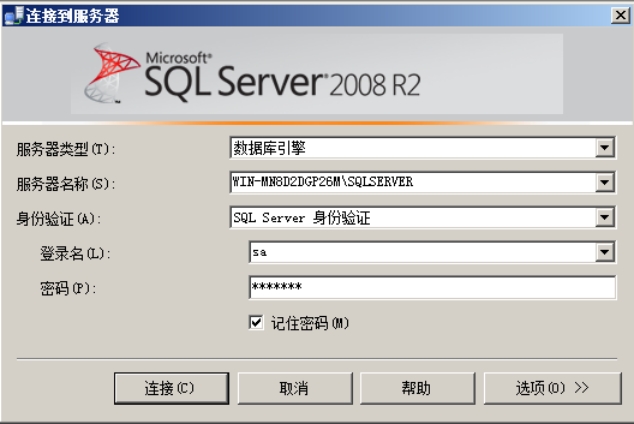Close the 连接到服务器 dialog
The width and height of the screenshot is (634, 424).
tap(620, 14)
